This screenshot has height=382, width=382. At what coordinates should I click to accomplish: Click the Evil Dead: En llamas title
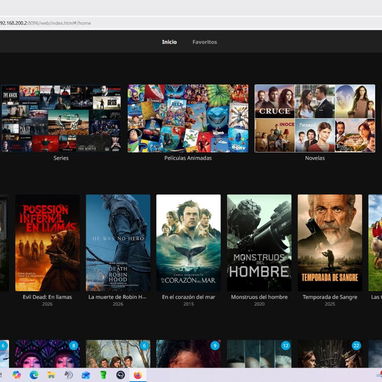click(47, 297)
